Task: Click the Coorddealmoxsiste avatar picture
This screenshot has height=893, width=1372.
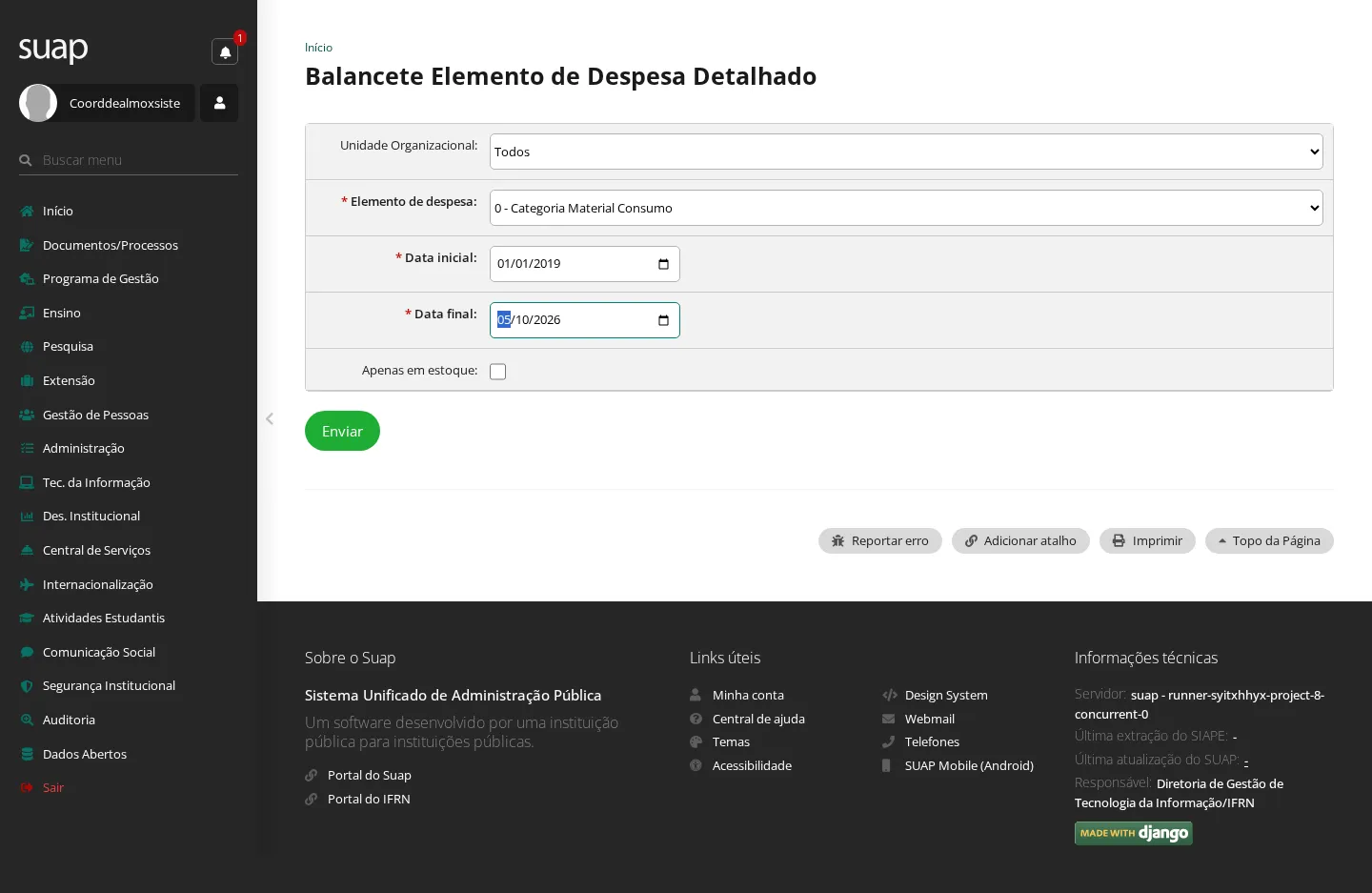Action: (38, 103)
